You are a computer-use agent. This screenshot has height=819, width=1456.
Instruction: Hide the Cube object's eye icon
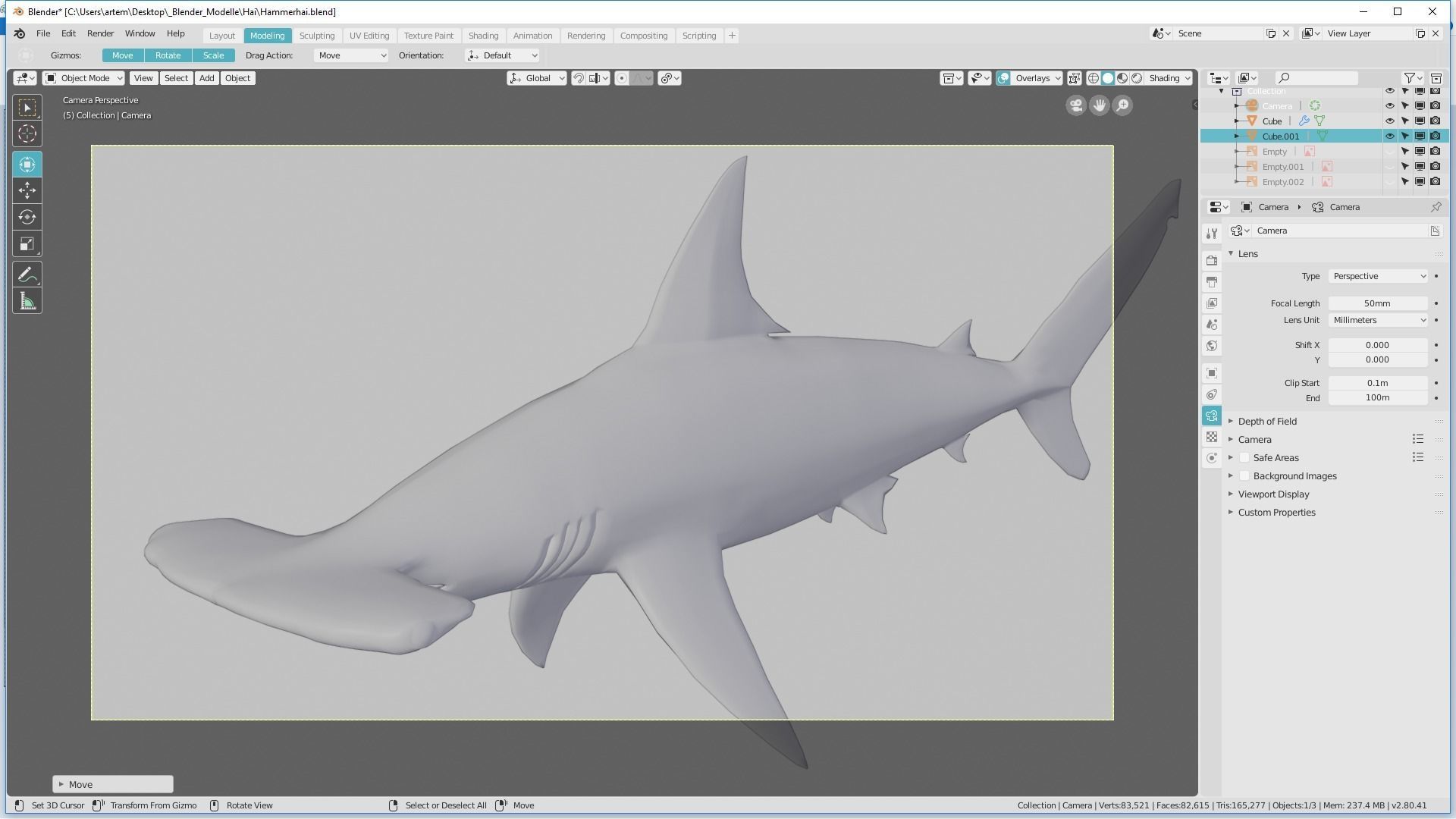click(x=1389, y=121)
